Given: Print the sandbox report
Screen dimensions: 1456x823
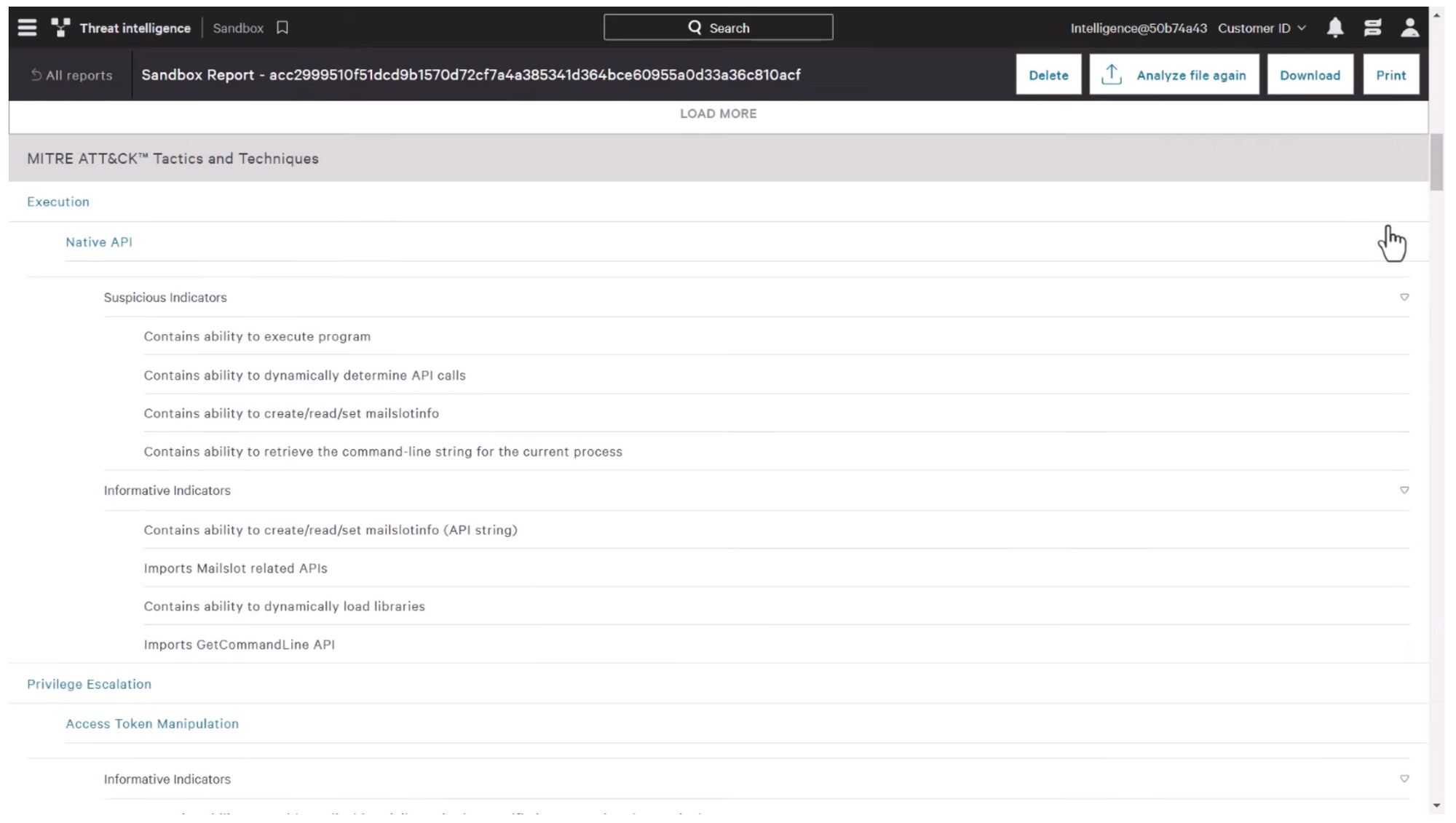Looking at the screenshot, I should pyautogui.click(x=1390, y=74).
